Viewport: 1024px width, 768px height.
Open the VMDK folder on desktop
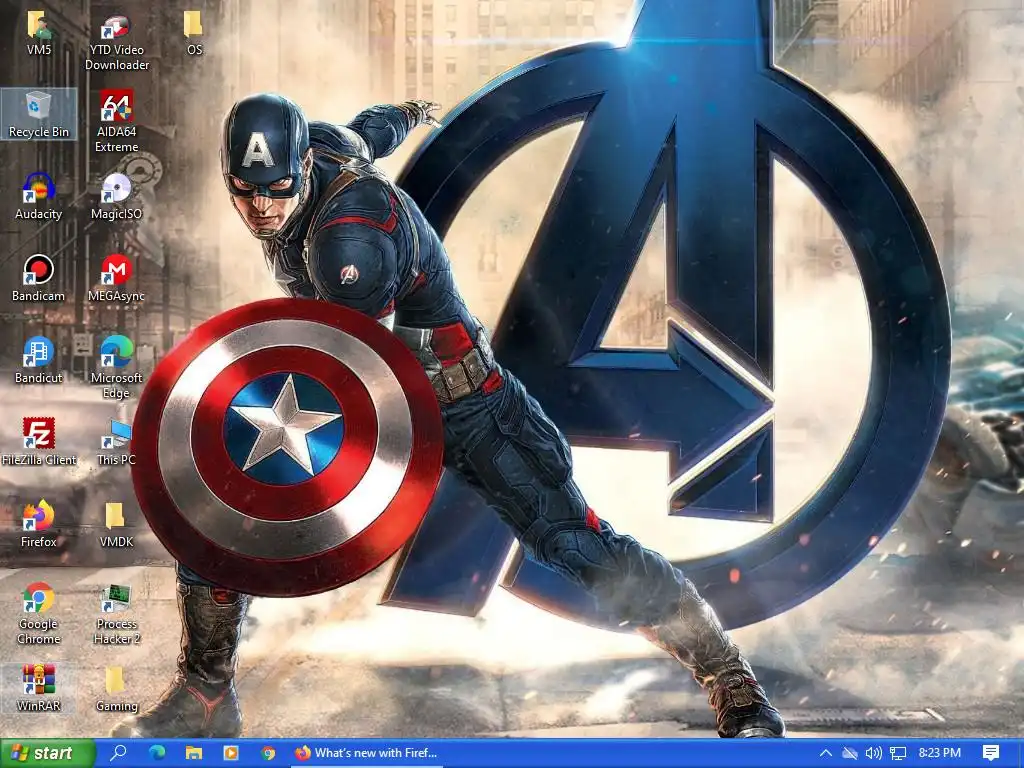click(116, 524)
